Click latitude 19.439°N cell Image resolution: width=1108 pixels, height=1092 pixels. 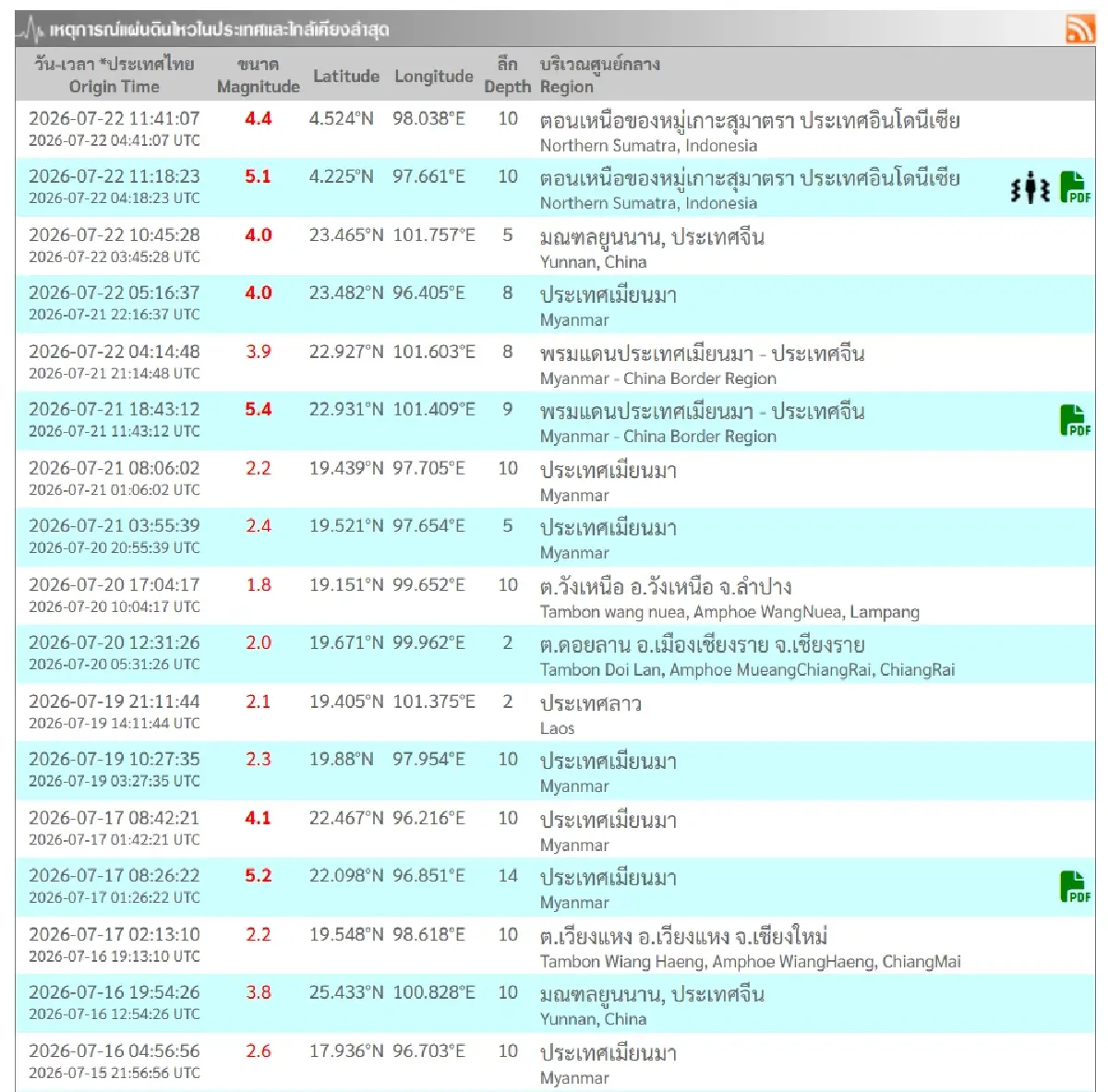346,468
